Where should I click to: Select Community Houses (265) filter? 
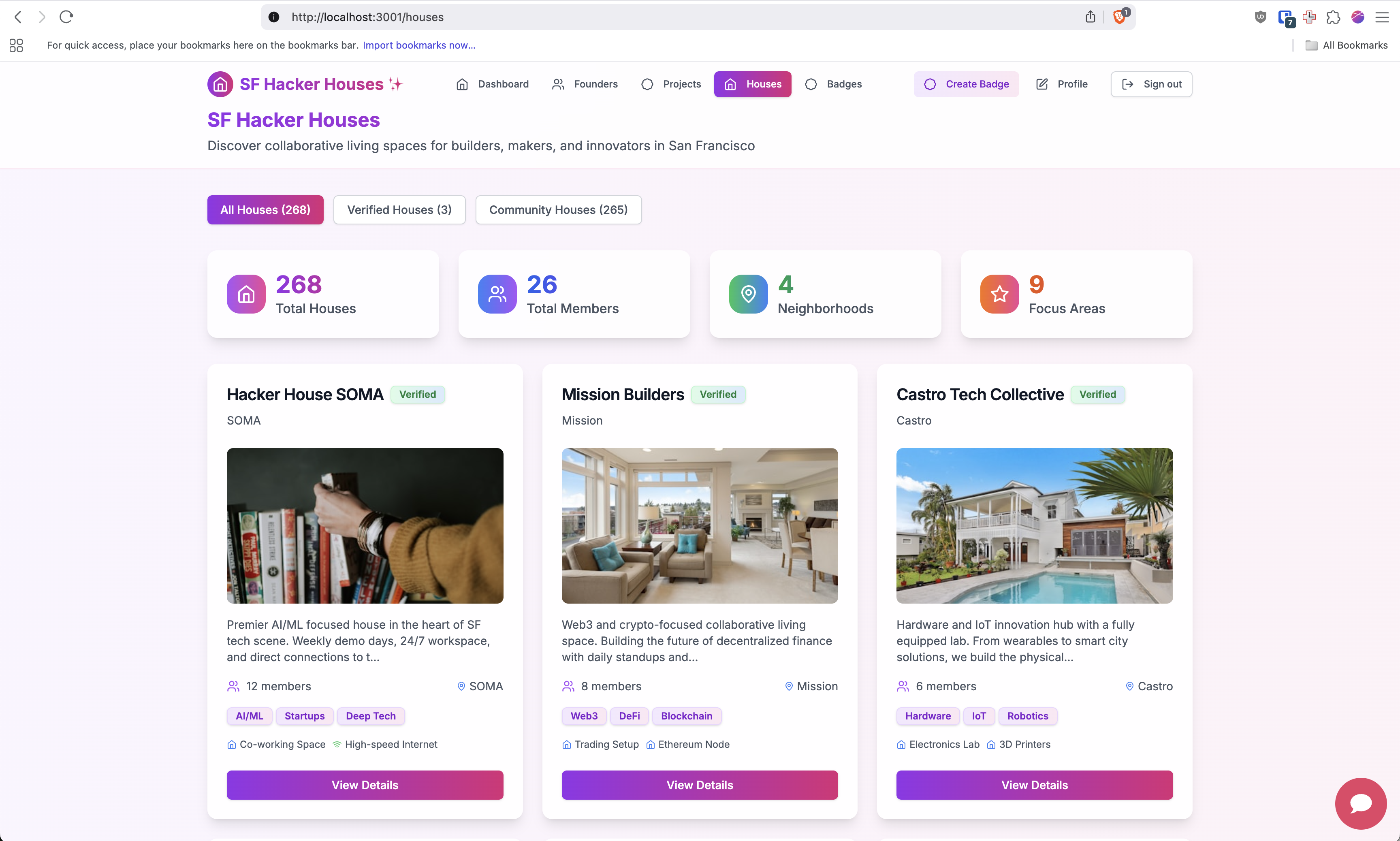click(x=558, y=210)
